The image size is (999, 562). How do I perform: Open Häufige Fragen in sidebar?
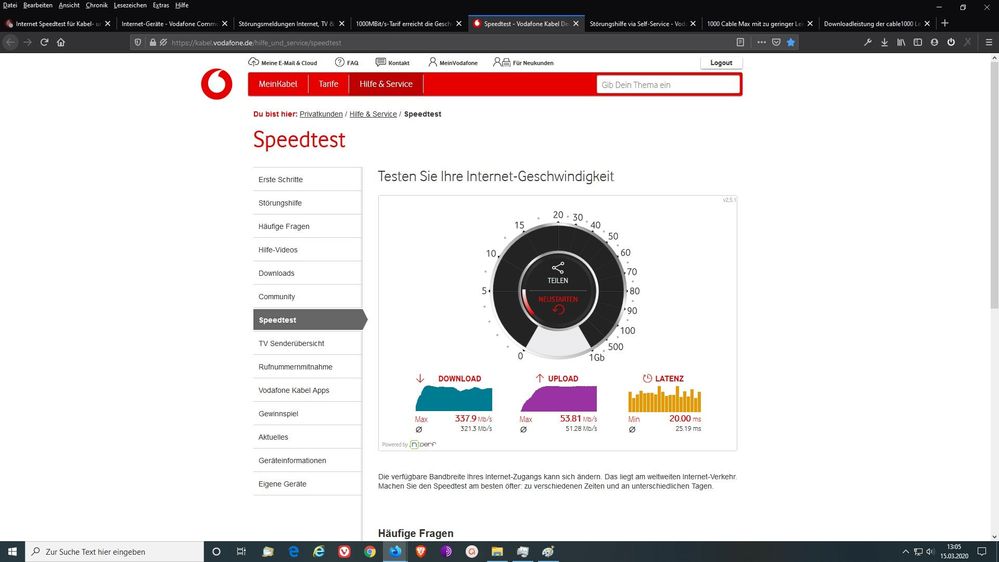coord(307,226)
